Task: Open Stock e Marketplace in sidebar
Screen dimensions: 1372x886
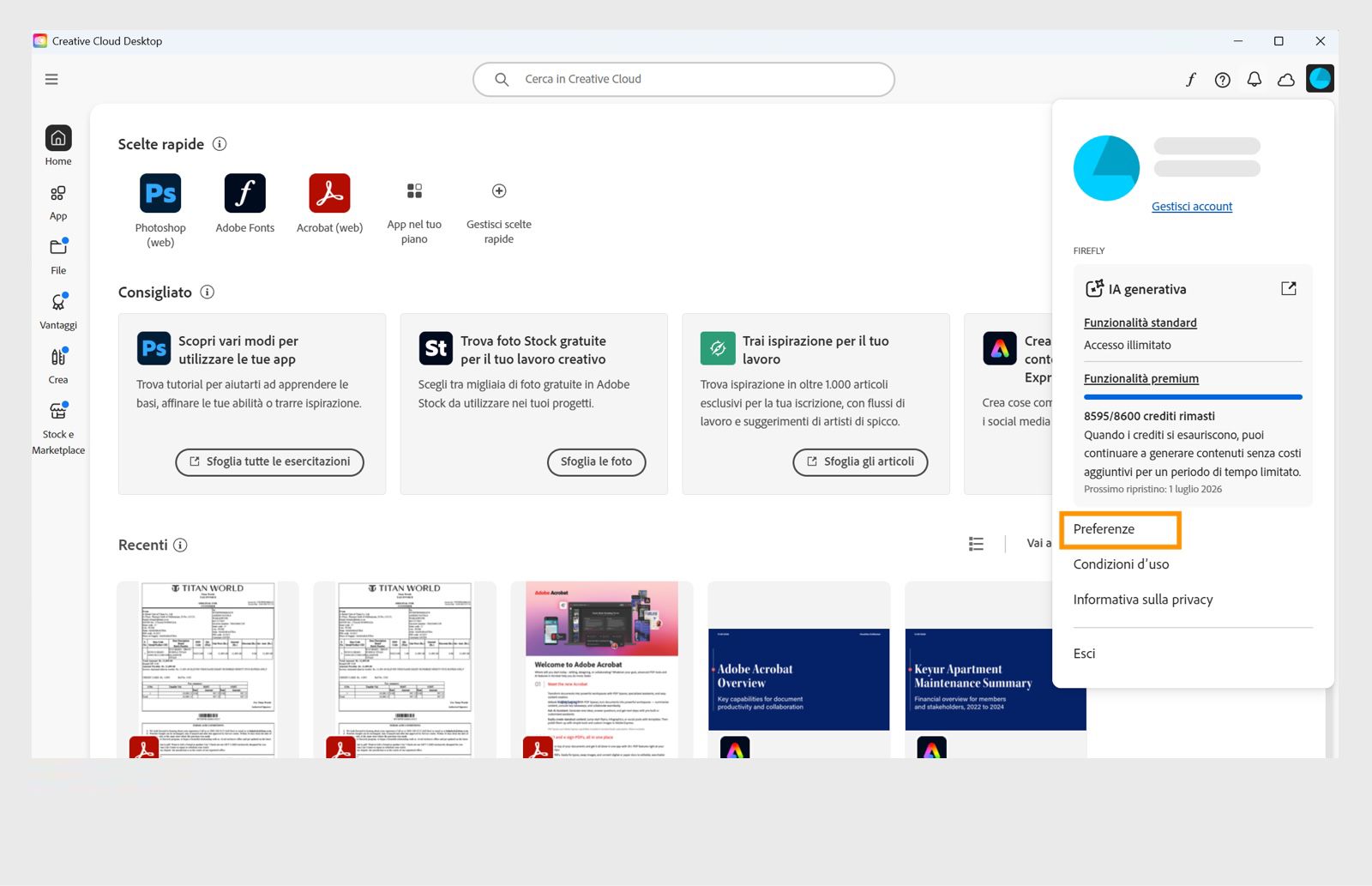Action: 58,429
